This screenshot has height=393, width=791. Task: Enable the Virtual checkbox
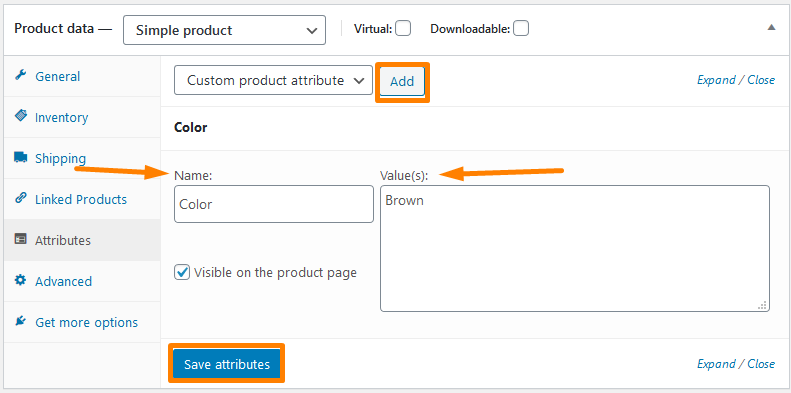tap(403, 29)
